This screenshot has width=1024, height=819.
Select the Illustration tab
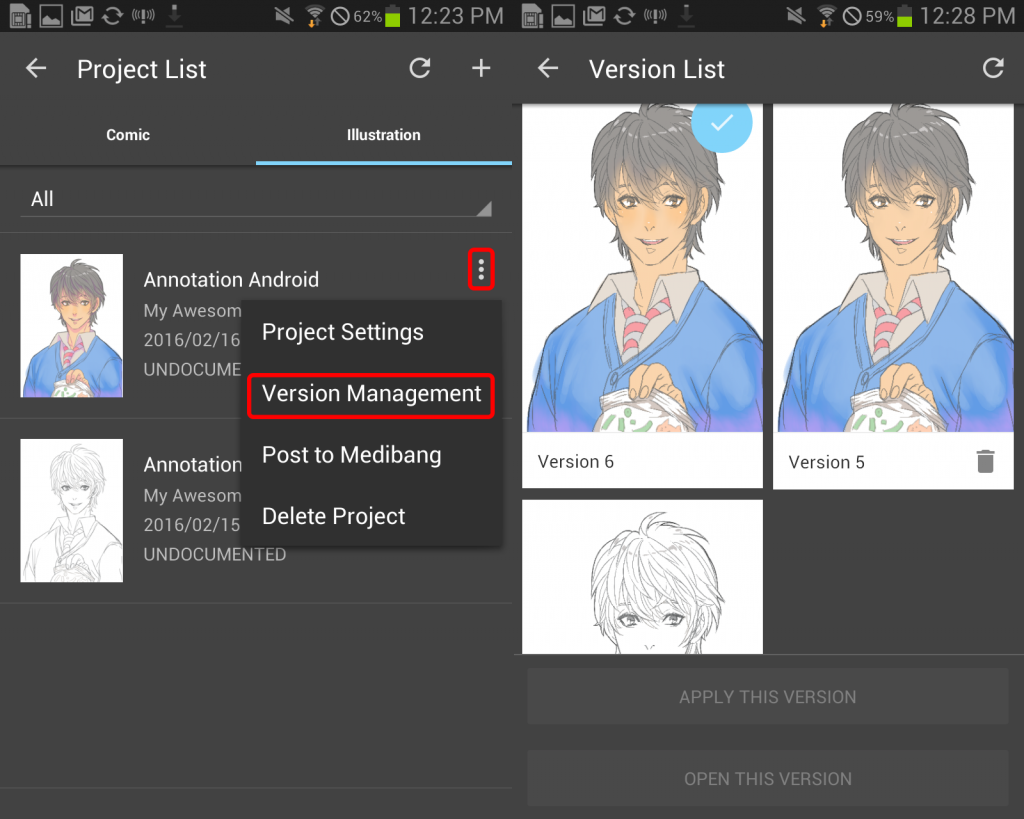(x=384, y=135)
